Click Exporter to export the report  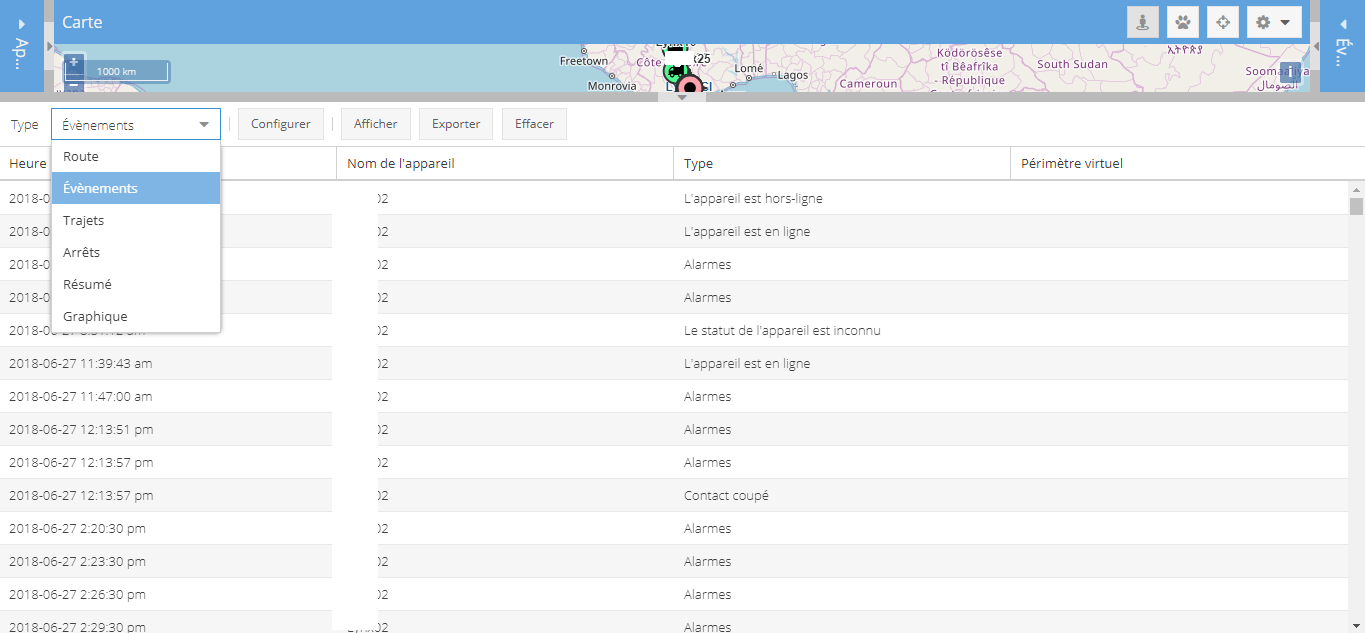click(455, 123)
